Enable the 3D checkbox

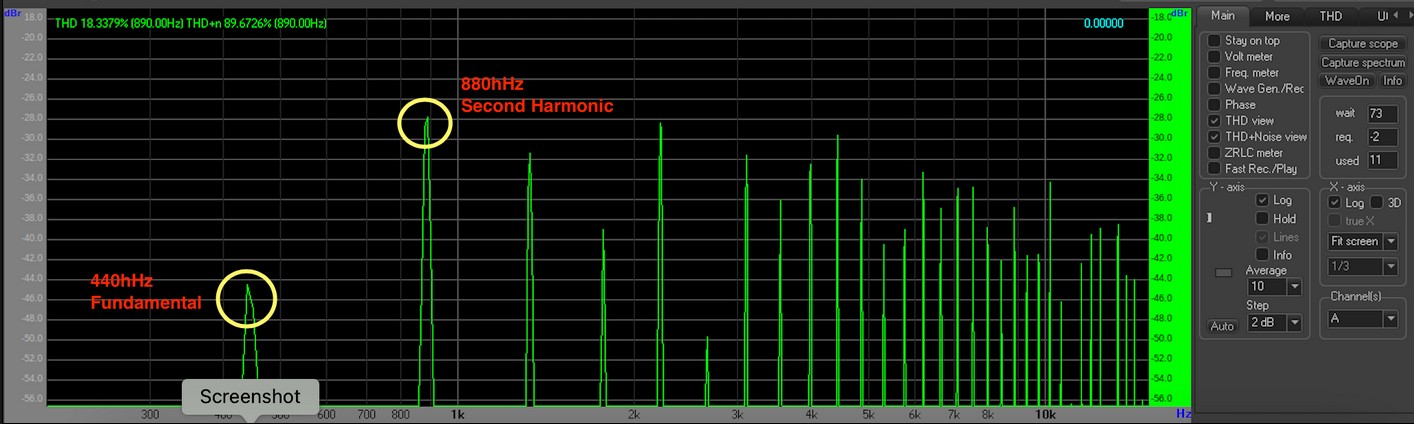1376,203
